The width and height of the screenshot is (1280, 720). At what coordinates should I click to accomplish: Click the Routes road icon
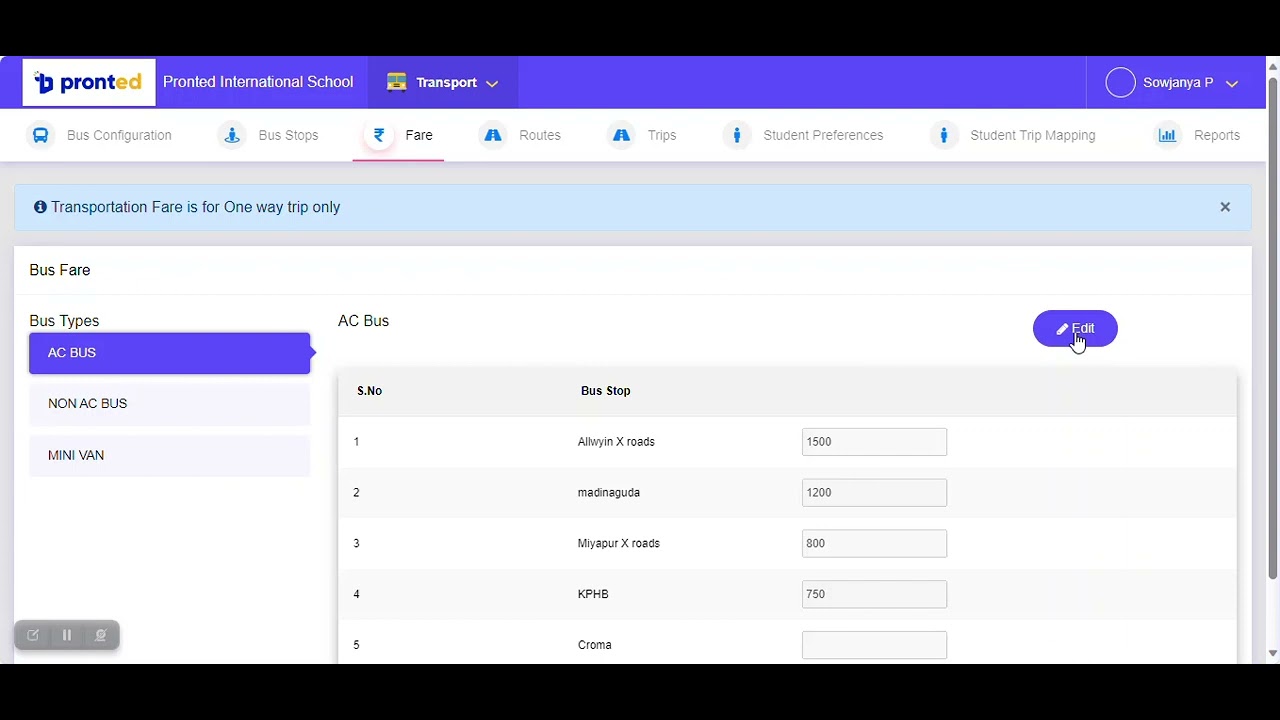click(493, 135)
